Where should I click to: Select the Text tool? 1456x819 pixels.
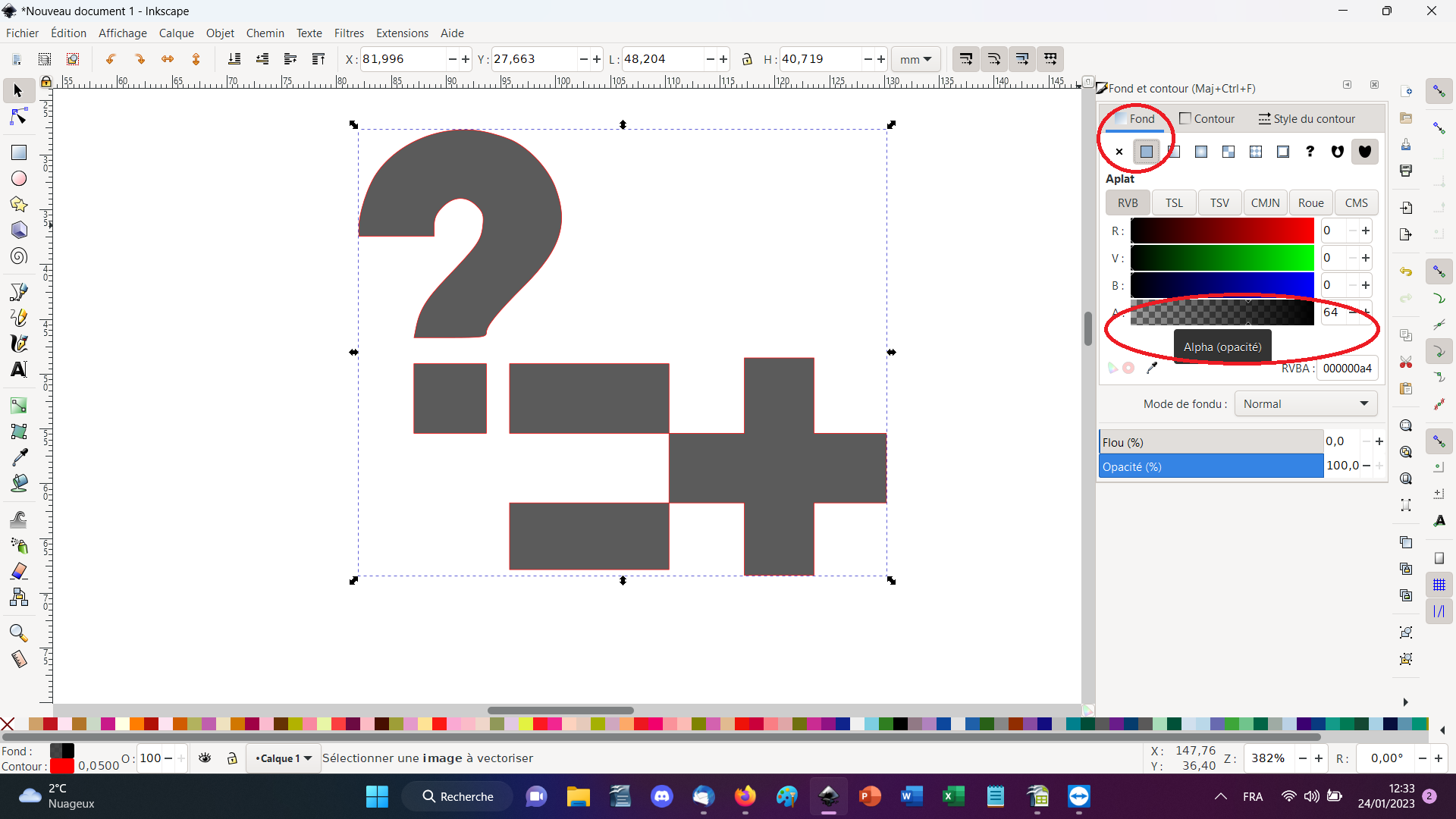click(x=19, y=369)
